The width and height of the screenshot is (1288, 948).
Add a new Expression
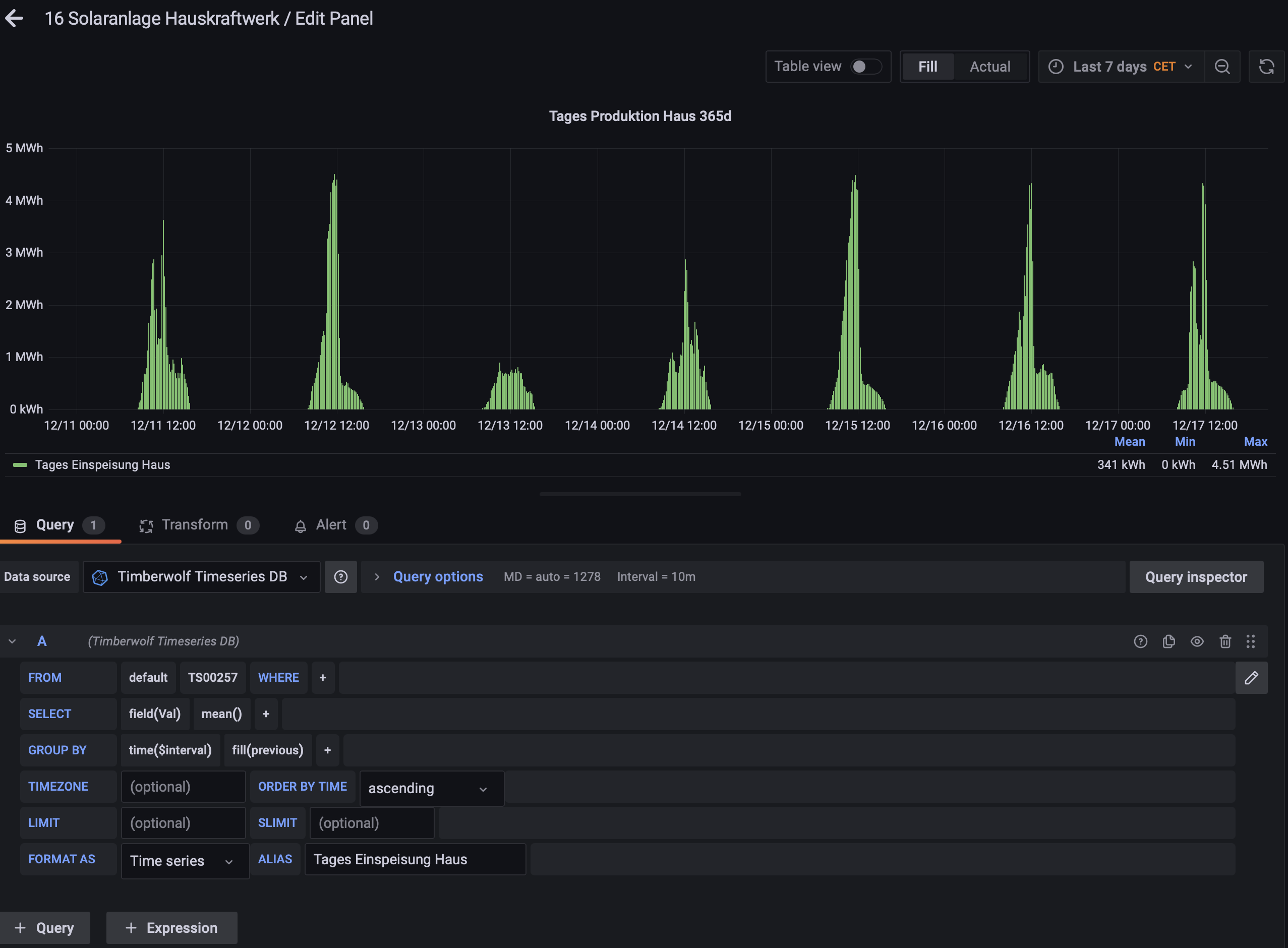pyautogui.click(x=171, y=928)
